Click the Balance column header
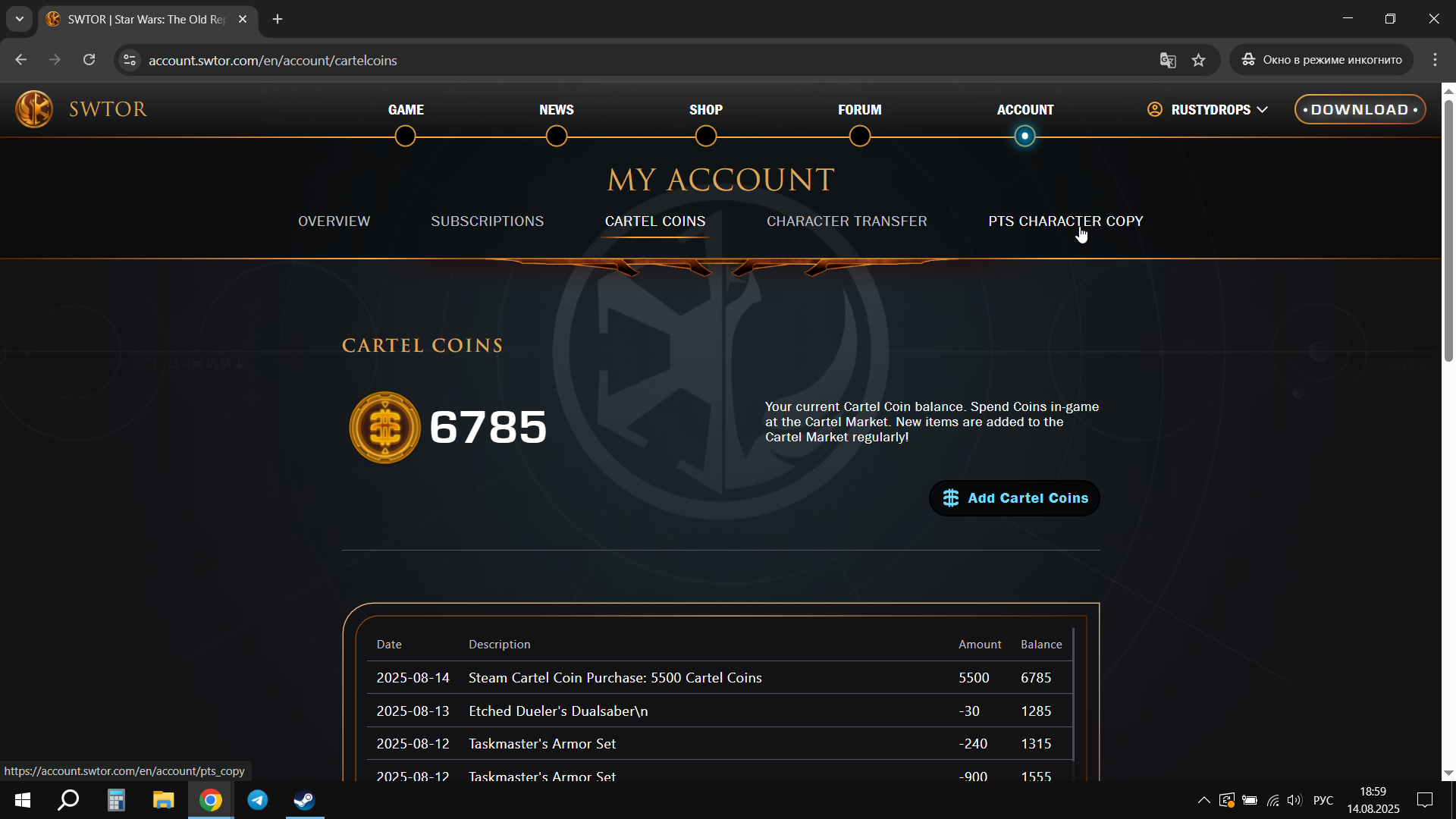This screenshot has width=1456, height=819. pos(1041,645)
